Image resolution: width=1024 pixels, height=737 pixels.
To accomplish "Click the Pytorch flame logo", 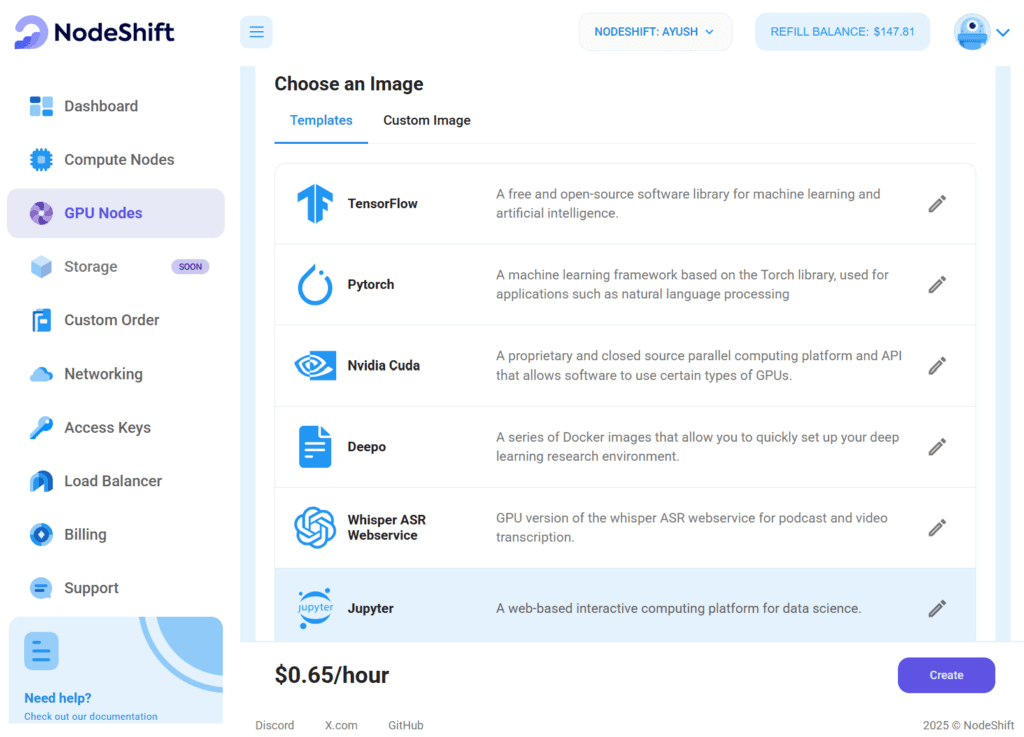I will coord(315,285).
